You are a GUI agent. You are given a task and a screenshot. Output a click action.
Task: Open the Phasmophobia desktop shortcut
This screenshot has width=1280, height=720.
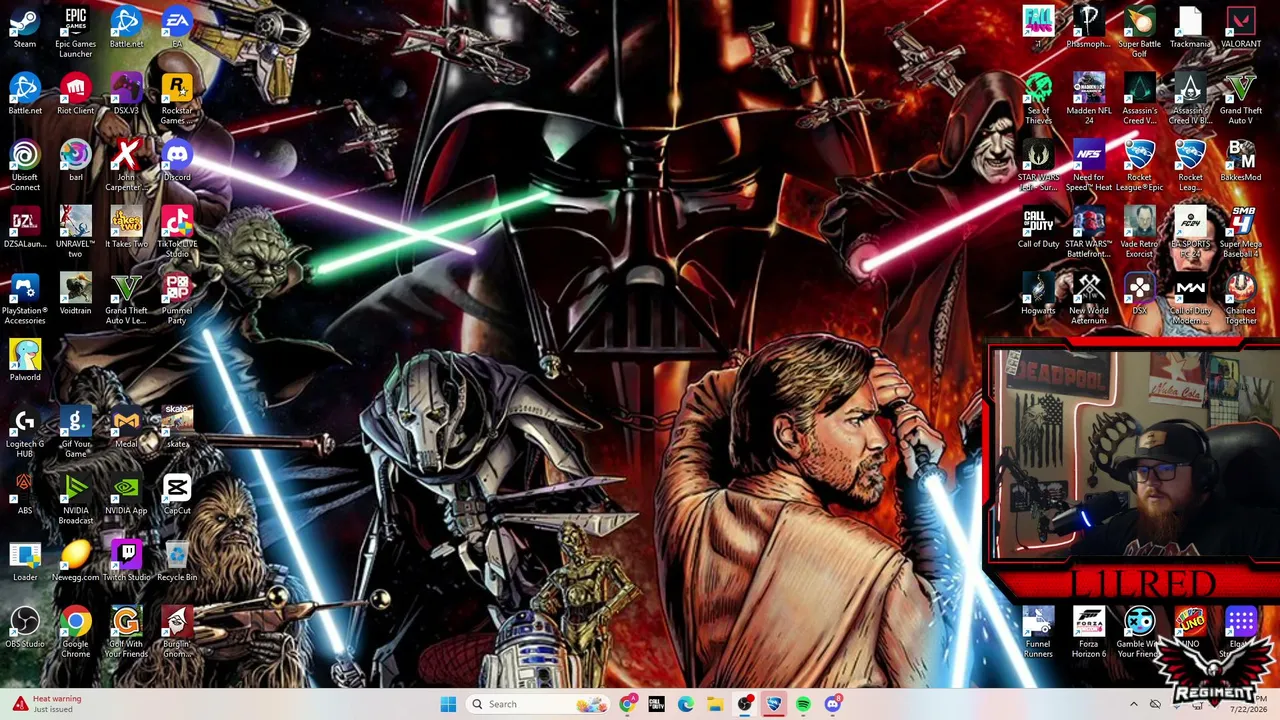pyautogui.click(x=1089, y=28)
